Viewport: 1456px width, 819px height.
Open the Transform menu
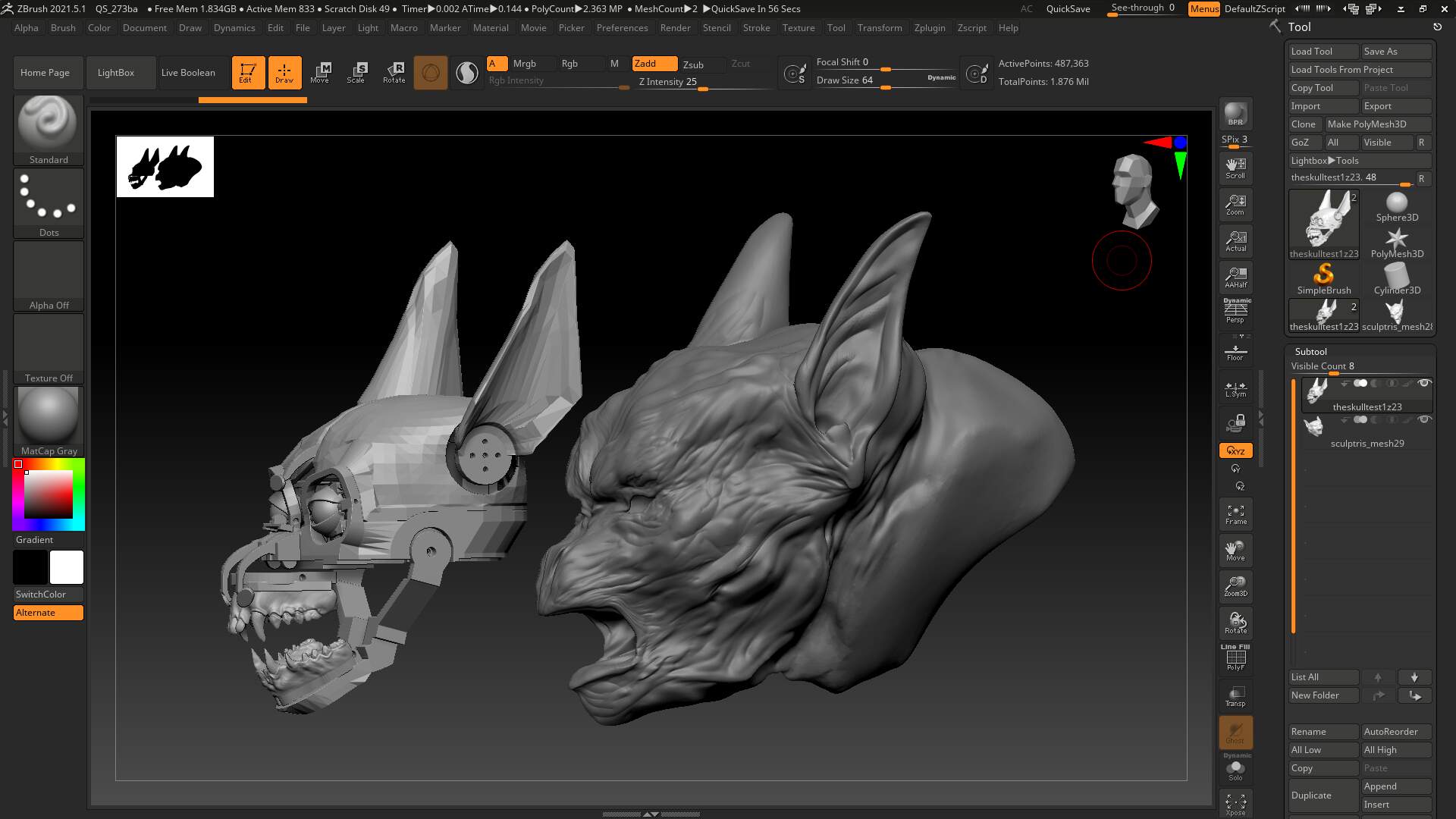[x=880, y=28]
